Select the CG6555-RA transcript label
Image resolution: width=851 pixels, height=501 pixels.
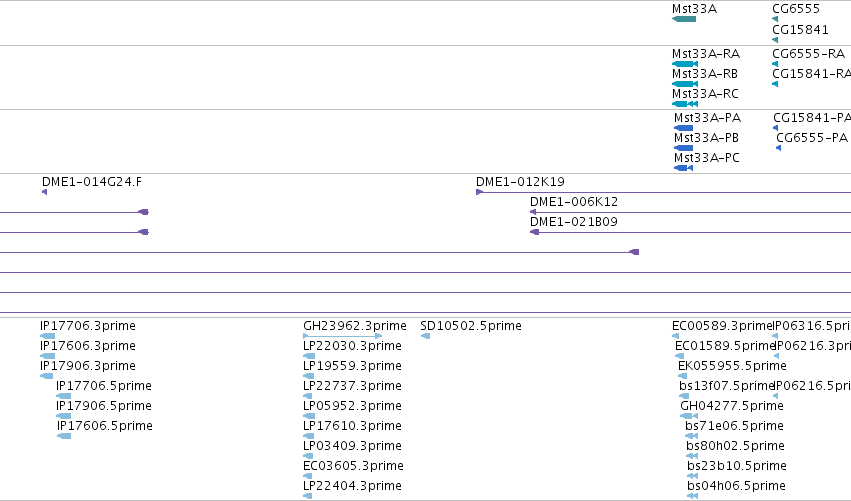point(808,54)
